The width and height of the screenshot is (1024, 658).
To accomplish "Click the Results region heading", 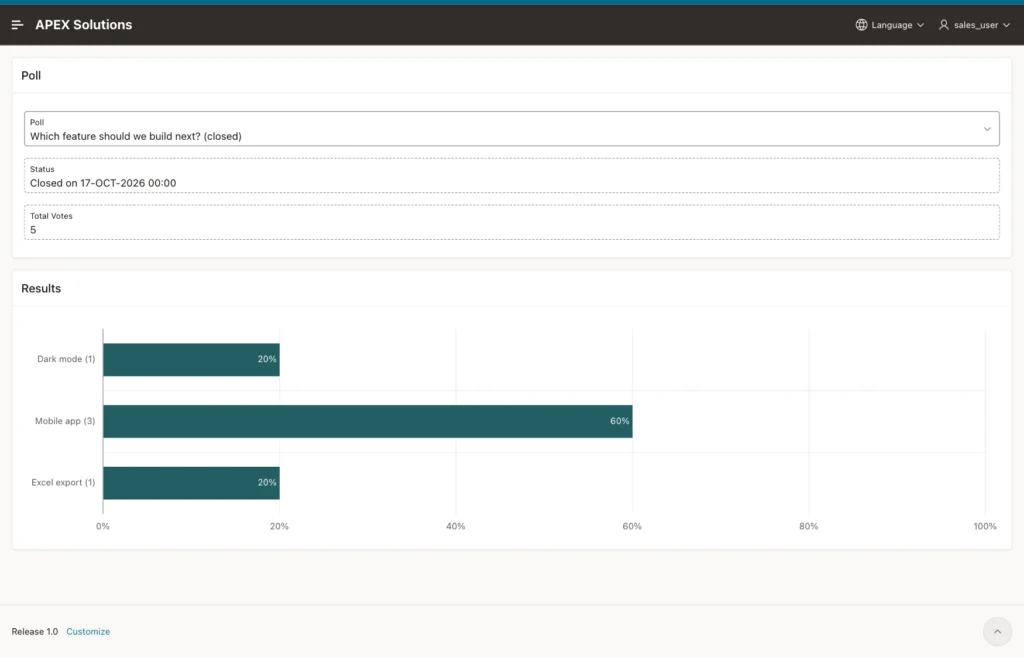I will (41, 289).
